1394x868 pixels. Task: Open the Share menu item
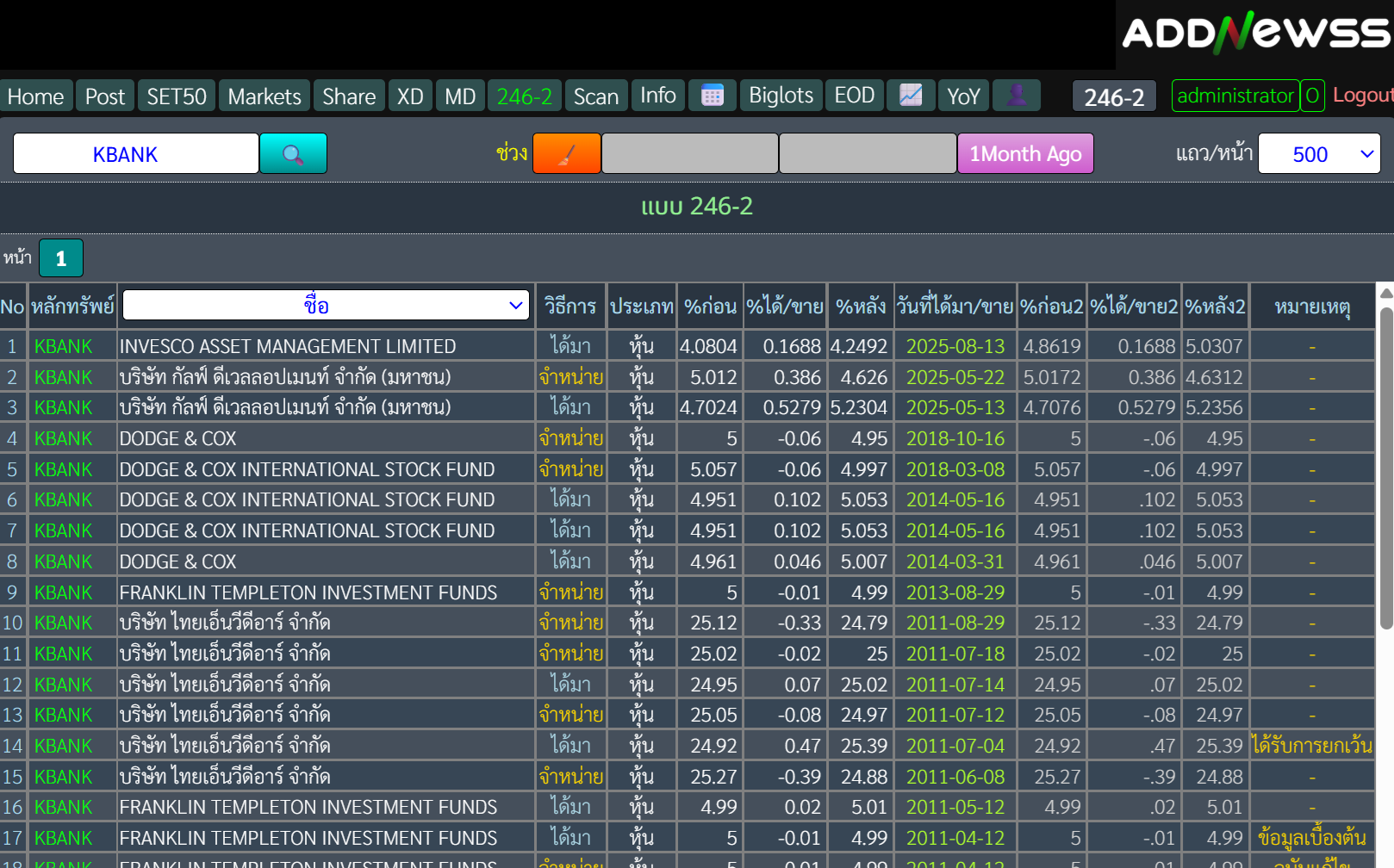point(349,96)
